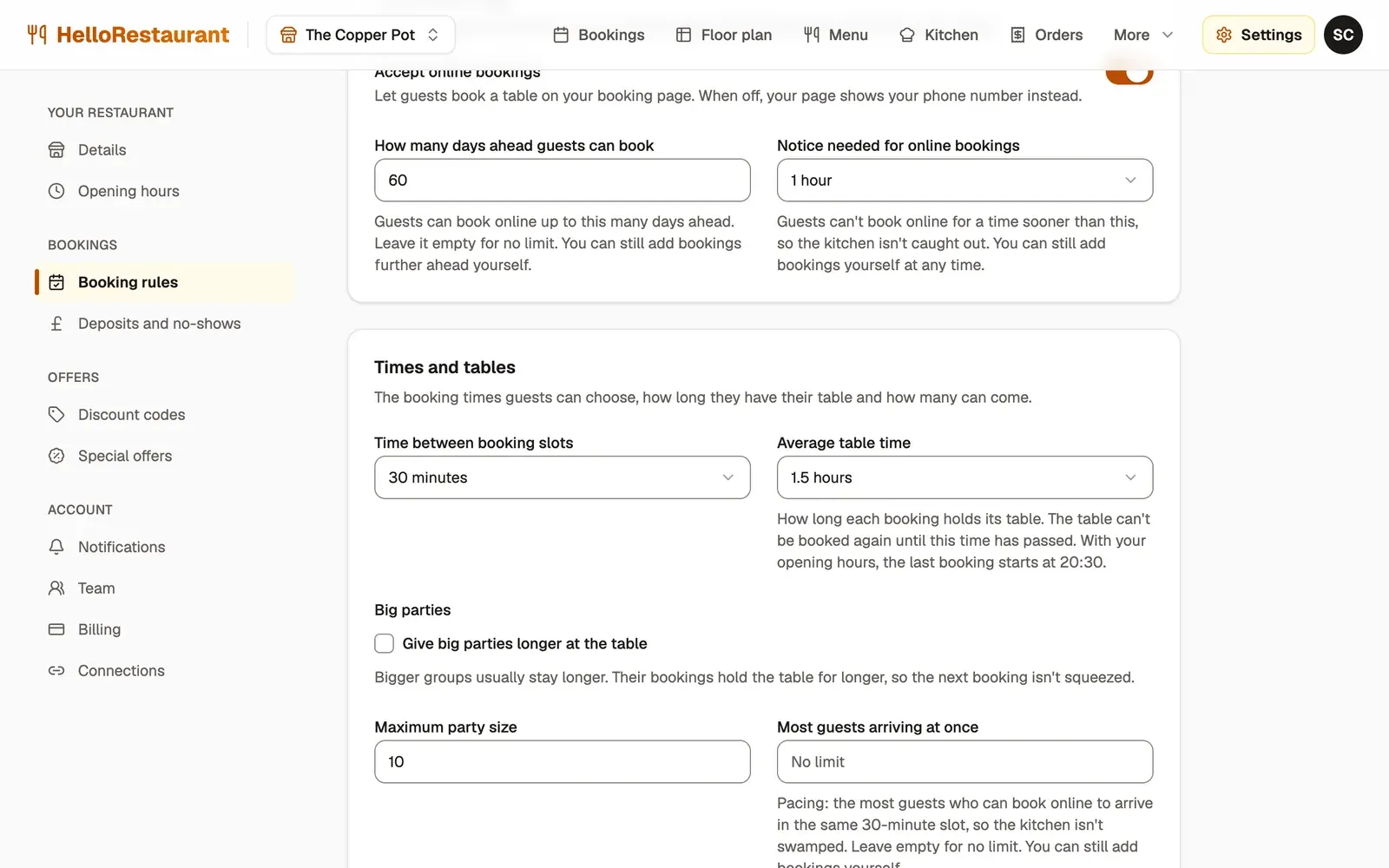The height and width of the screenshot is (868, 1389).
Task: Go to the Bookings tab
Action: (599, 35)
